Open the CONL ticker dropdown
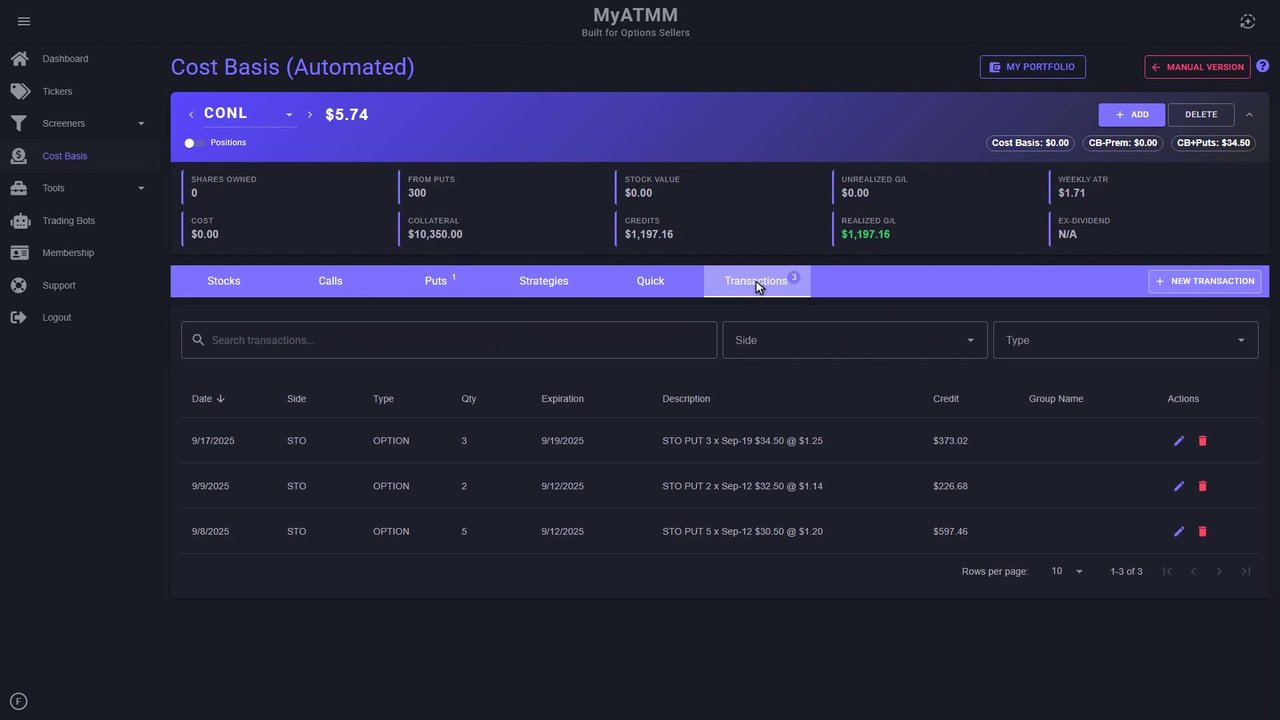The height and width of the screenshot is (720, 1280). [x=249, y=114]
